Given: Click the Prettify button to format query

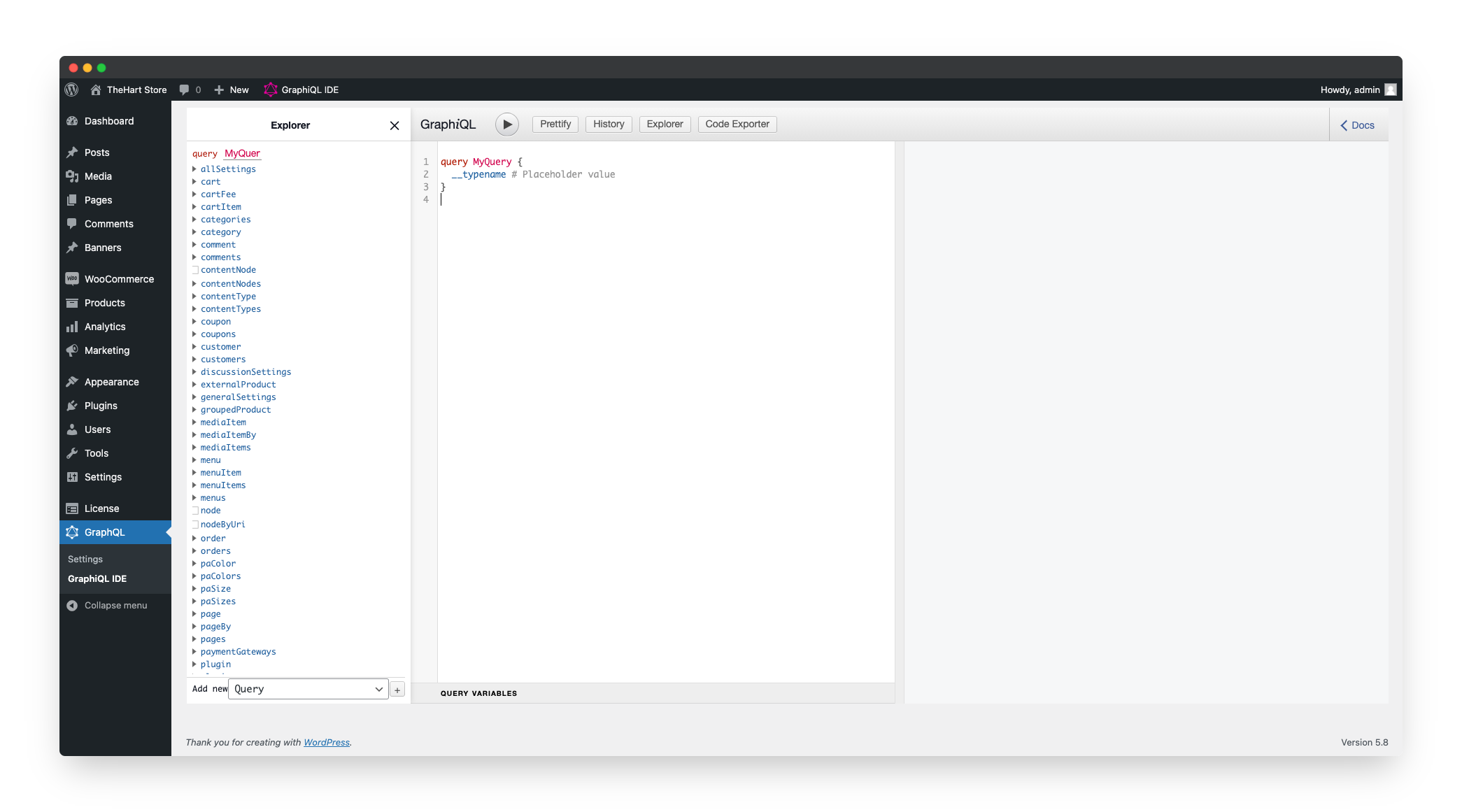Looking at the screenshot, I should coord(555,123).
